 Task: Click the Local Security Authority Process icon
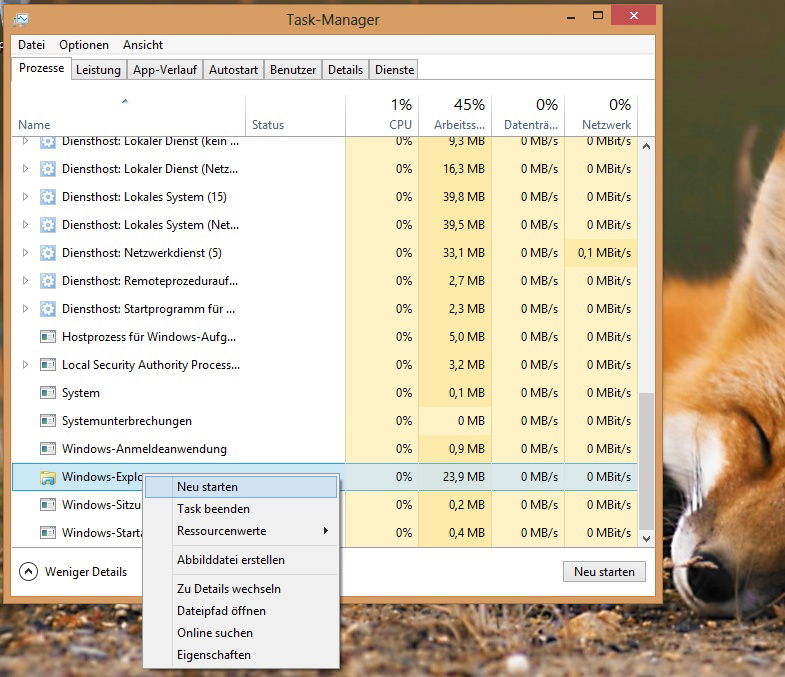pyautogui.click(x=48, y=365)
